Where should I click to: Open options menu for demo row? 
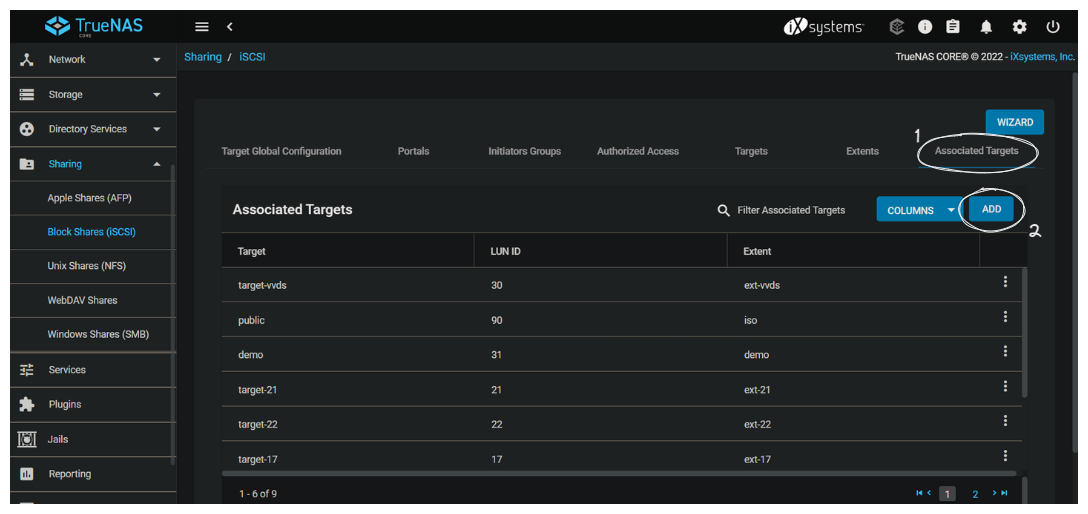tap(1005, 351)
